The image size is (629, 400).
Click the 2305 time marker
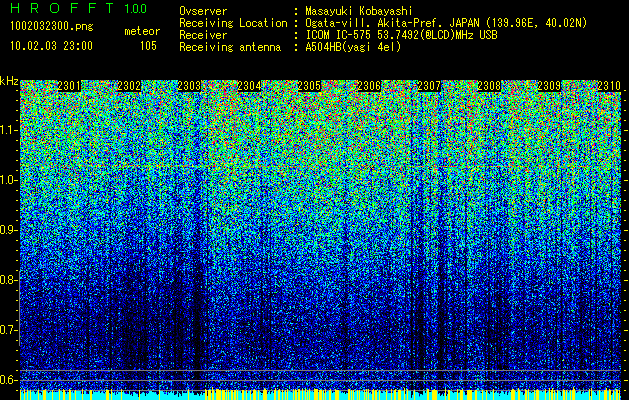tap(309, 86)
